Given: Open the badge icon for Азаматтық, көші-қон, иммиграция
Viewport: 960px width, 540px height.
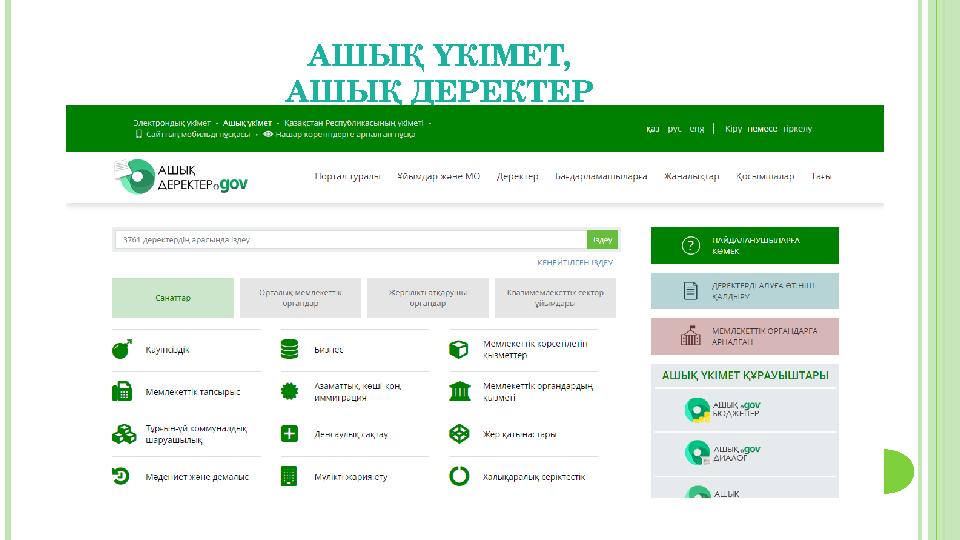Looking at the screenshot, I should pos(289,391).
